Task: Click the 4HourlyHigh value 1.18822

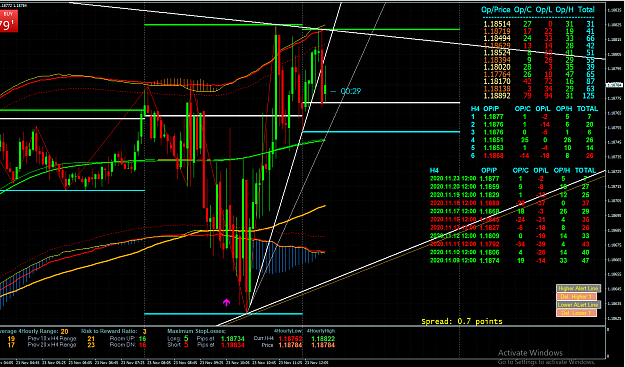Action: click(323, 339)
